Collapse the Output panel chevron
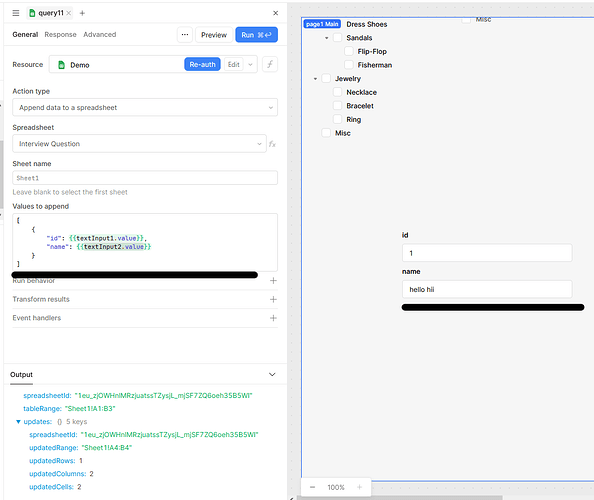The width and height of the screenshot is (594, 500). pos(272,375)
